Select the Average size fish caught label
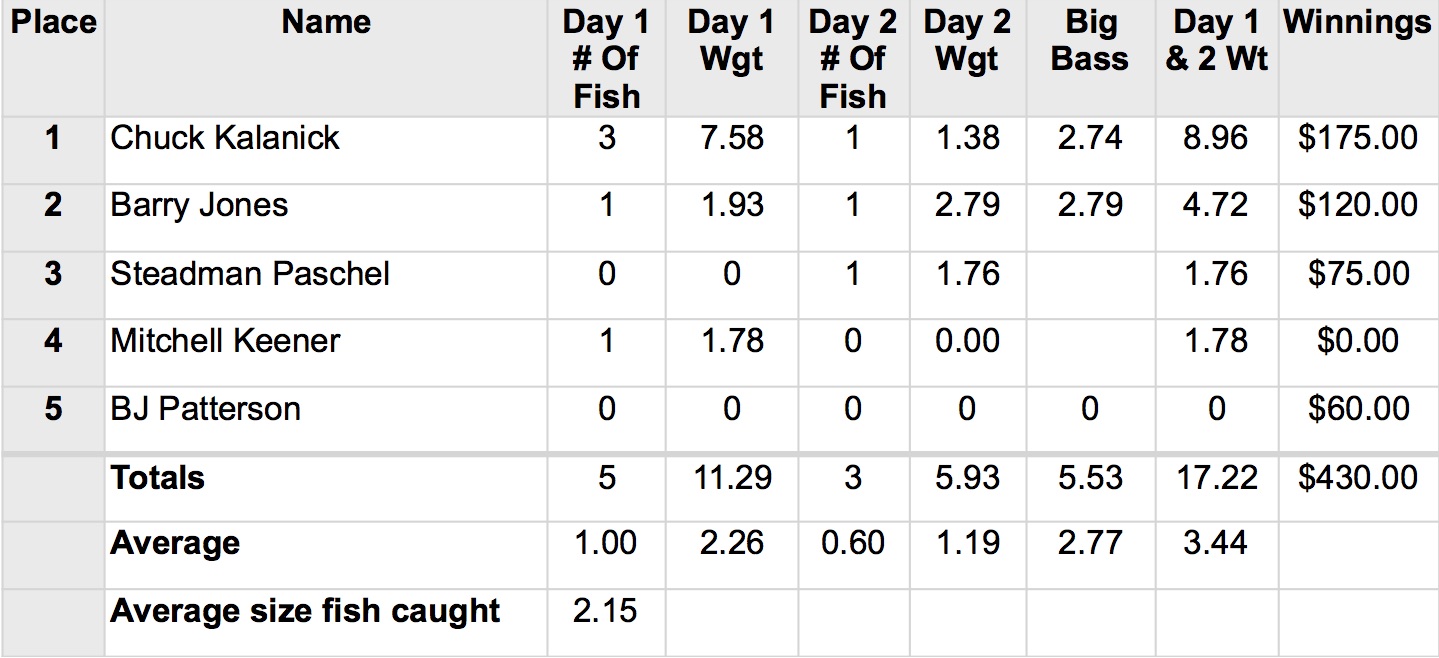Screen dimensions: 1439x658 [305, 611]
